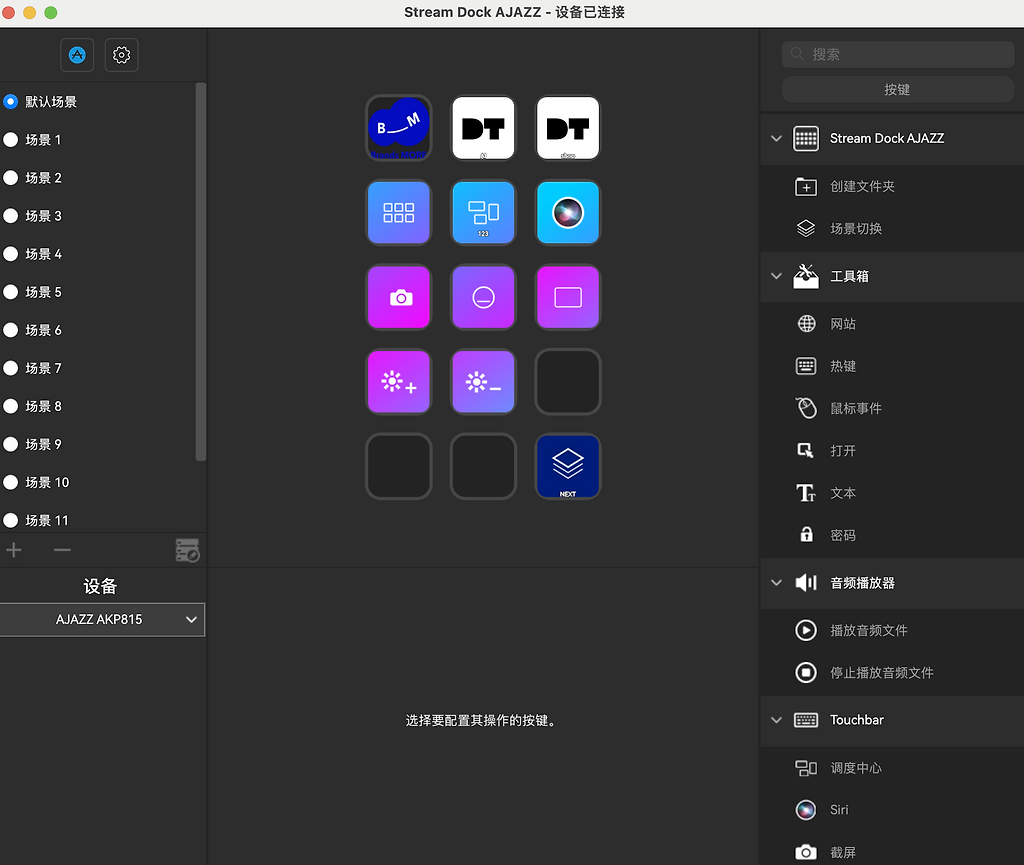Remove scene with the minus button
Image resolution: width=1024 pixels, height=865 pixels.
62,550
